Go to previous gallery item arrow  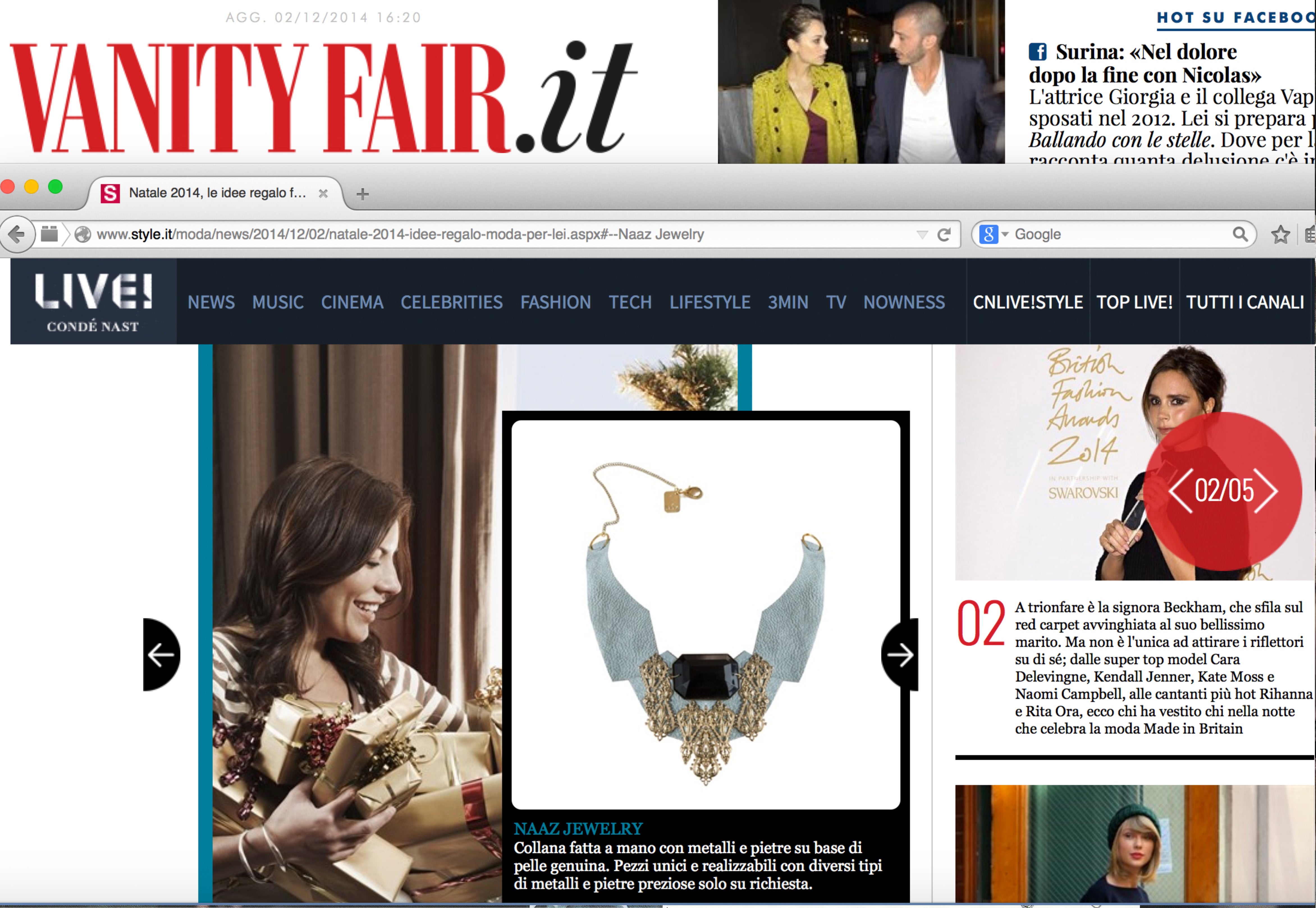[162, 655]
